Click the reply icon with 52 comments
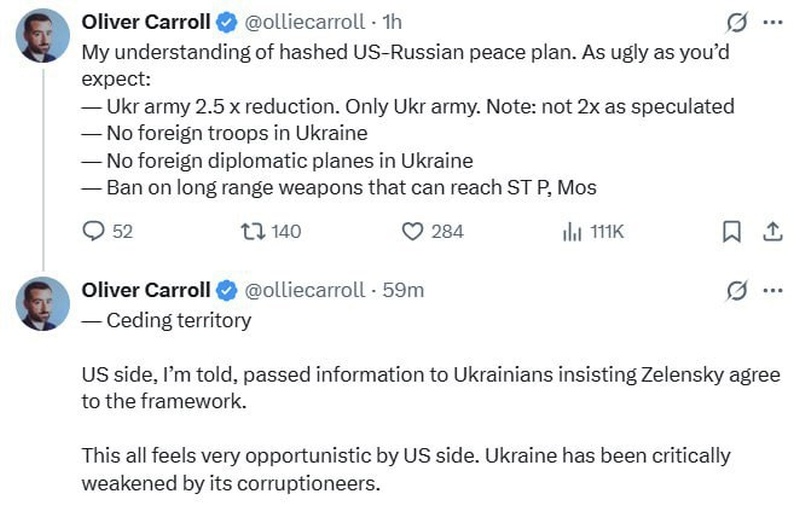 pos(93,231)
